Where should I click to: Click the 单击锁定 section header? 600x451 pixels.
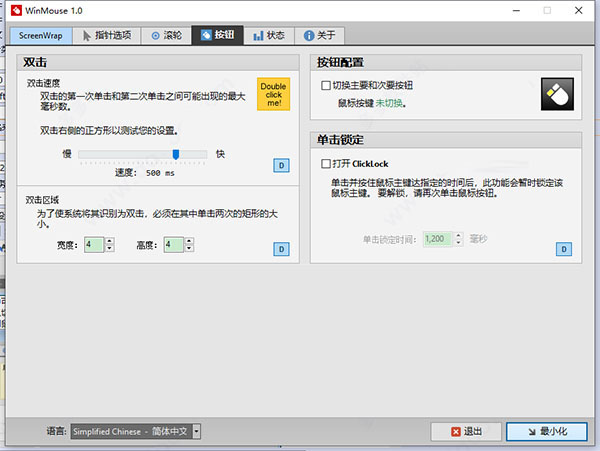click(446, 140)
